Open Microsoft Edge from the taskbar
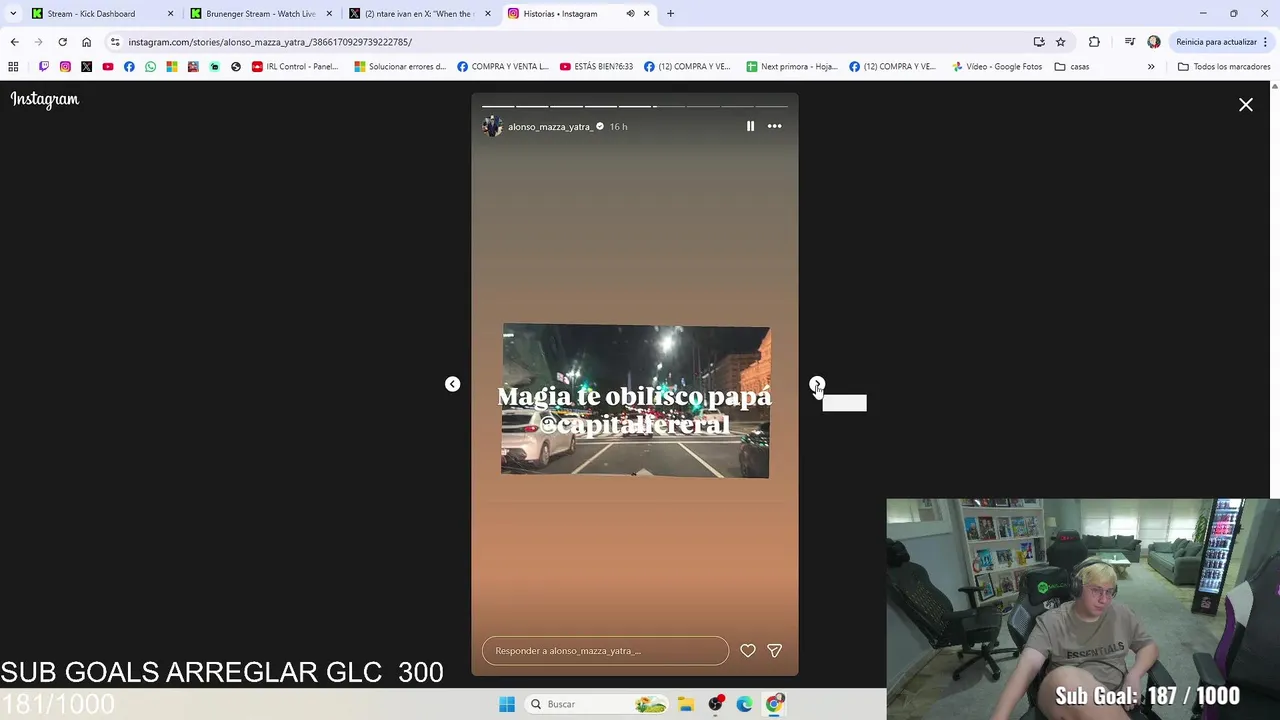1280x720 pixels. pyautogui.click(x=744, y=704)
